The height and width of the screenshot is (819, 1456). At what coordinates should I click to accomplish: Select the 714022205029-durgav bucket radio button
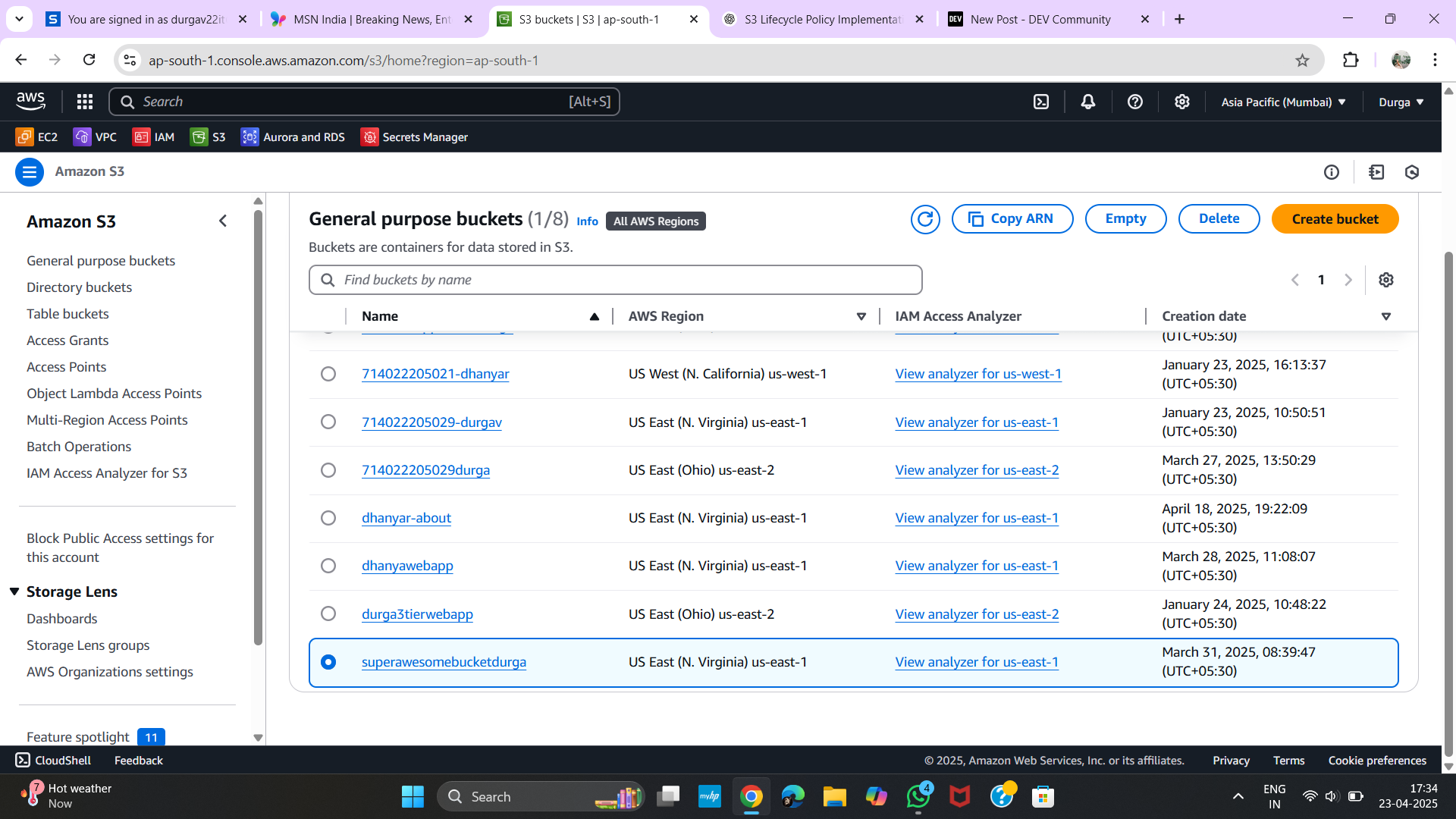tap(328, 422)
